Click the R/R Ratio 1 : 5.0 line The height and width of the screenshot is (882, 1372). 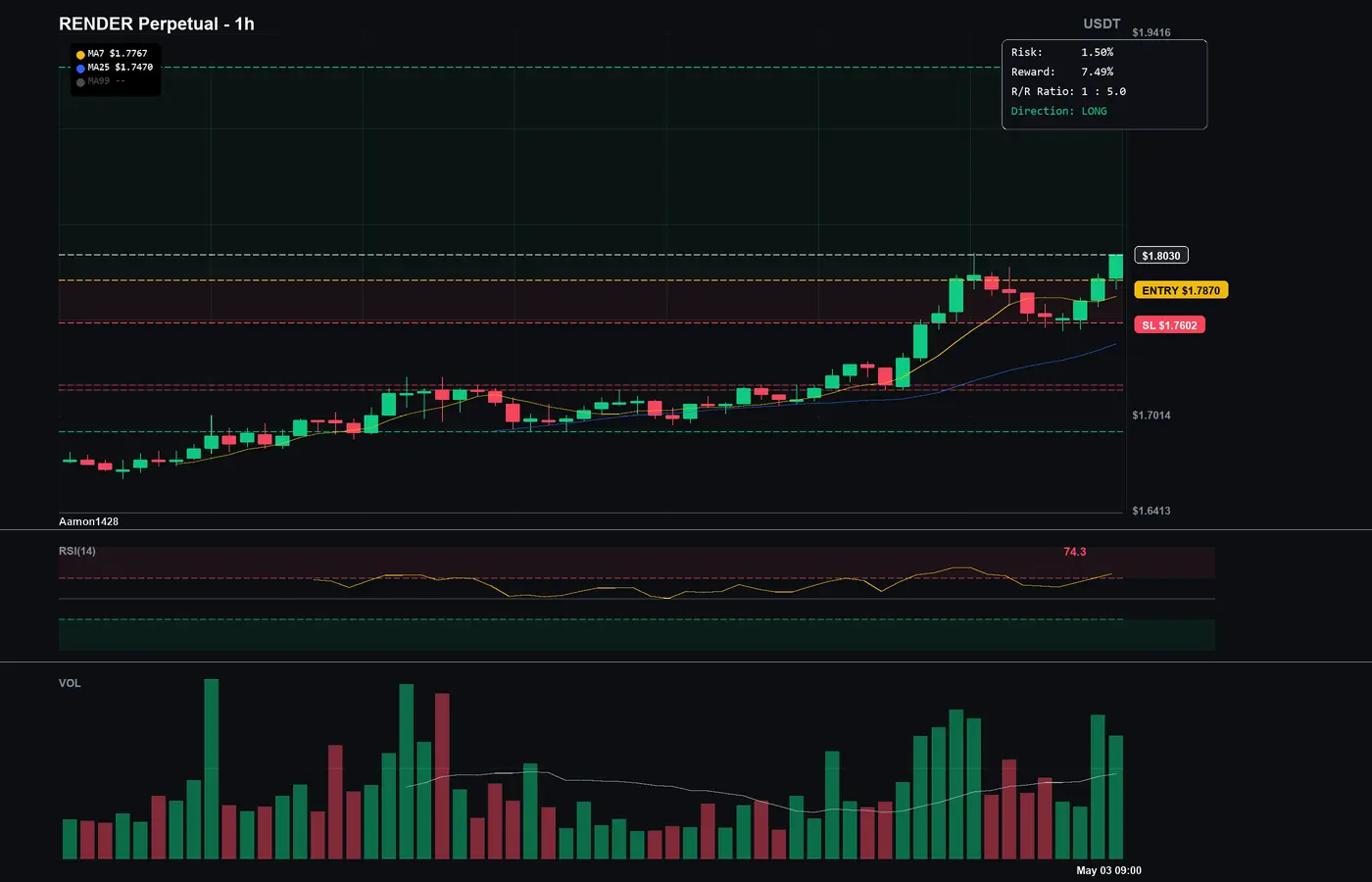tap(1068, 91)
